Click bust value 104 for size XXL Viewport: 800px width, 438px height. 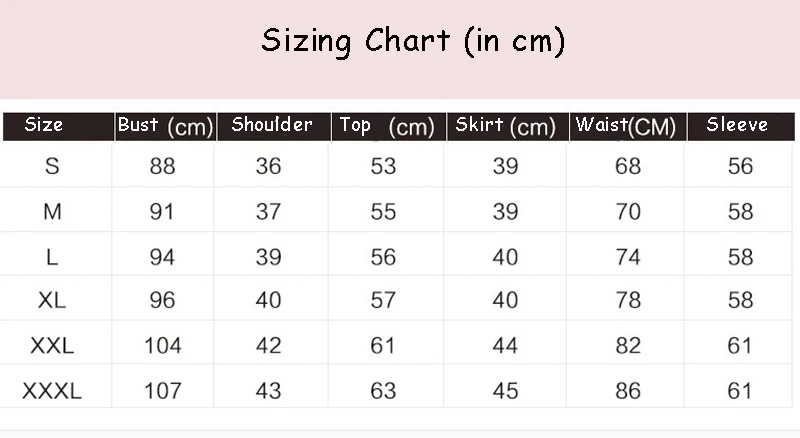pos(162,346)
